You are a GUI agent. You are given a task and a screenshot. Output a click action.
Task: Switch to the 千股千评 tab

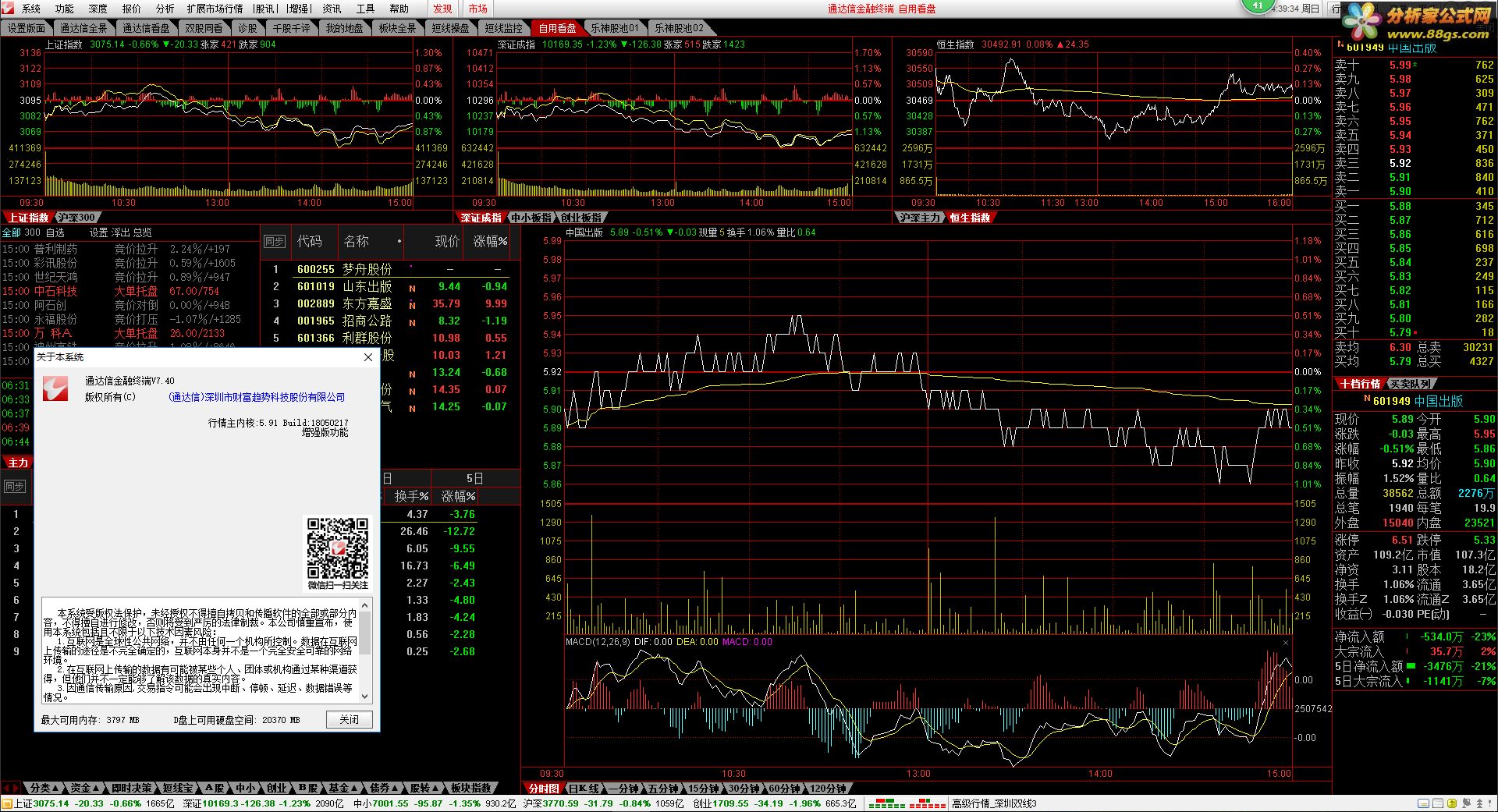291,28
